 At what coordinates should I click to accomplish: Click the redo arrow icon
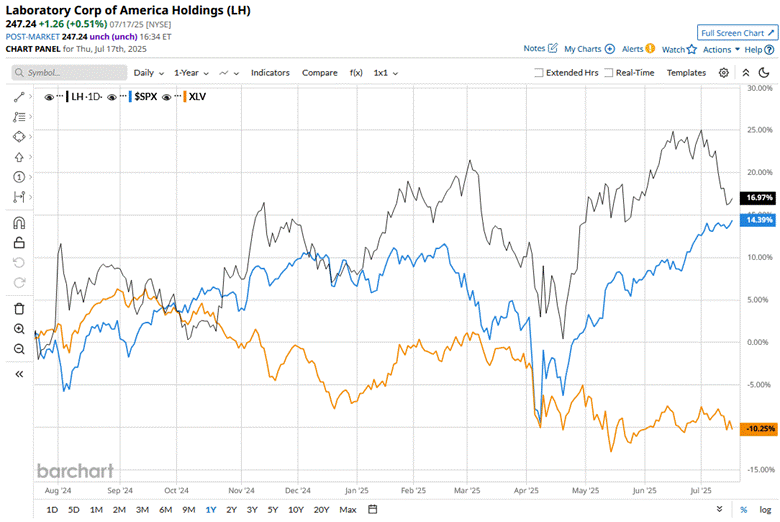19,283
